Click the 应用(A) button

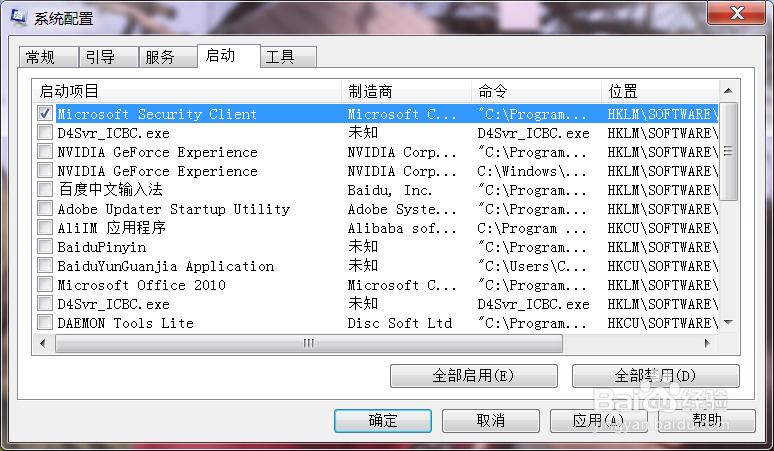(x=599, y=421)
